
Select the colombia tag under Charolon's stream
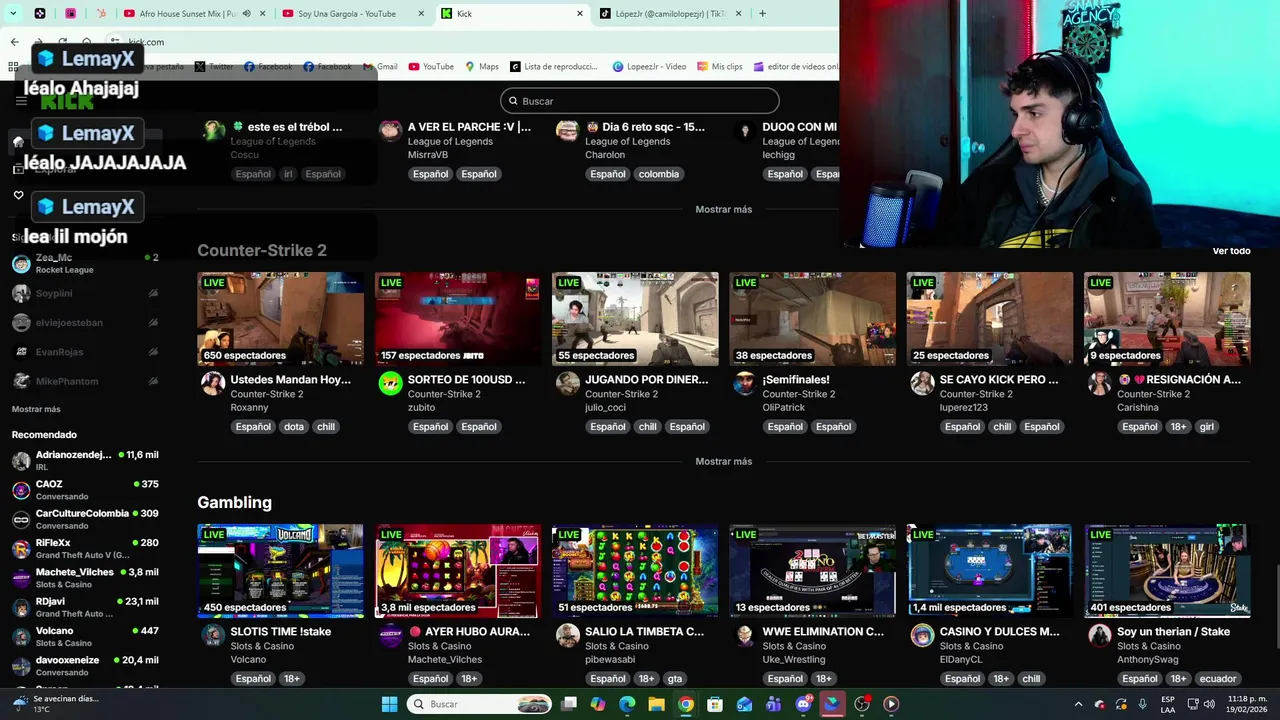point(659,174)
